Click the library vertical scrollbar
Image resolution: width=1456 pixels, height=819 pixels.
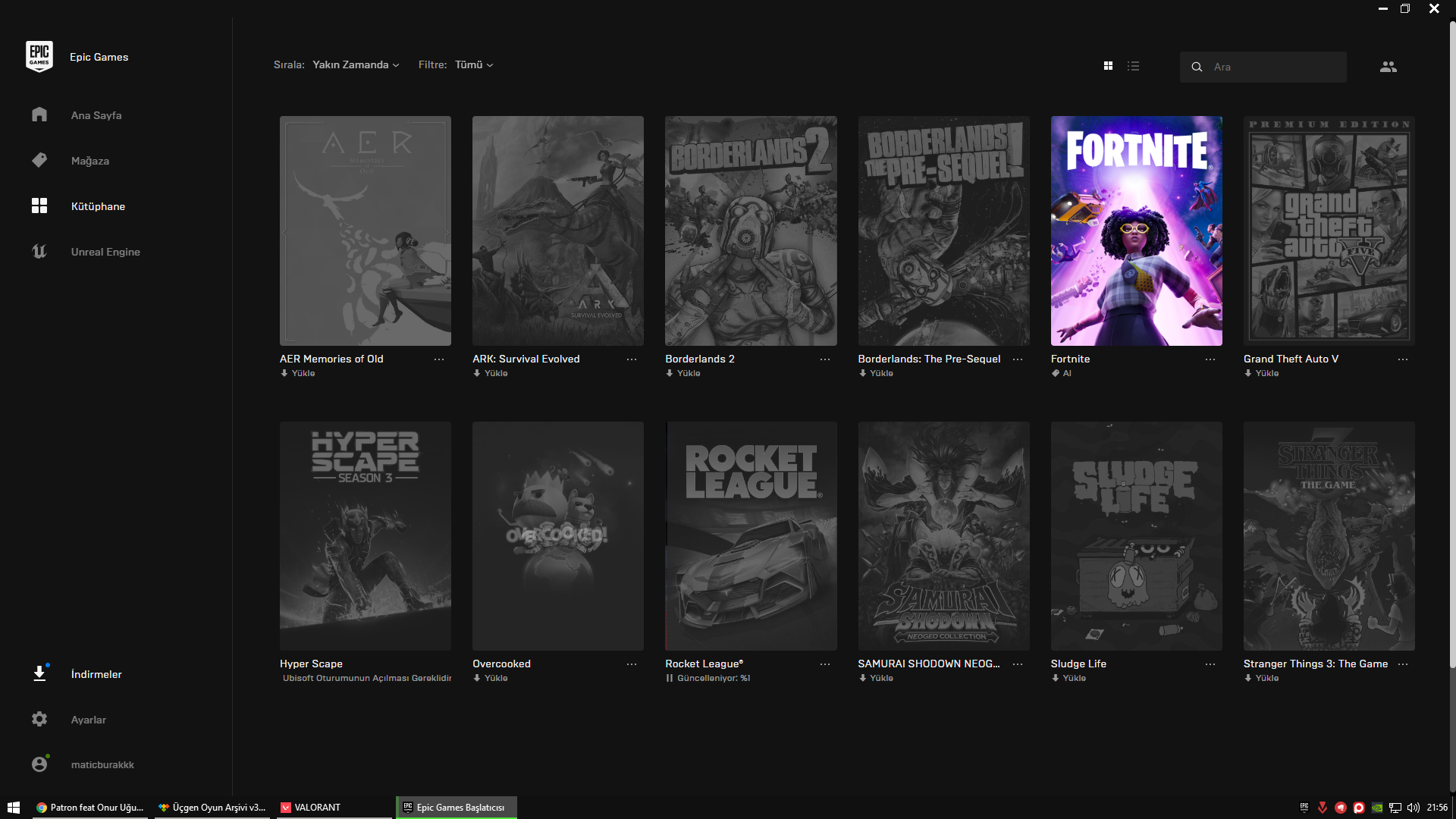click(x=1452, y=345)
